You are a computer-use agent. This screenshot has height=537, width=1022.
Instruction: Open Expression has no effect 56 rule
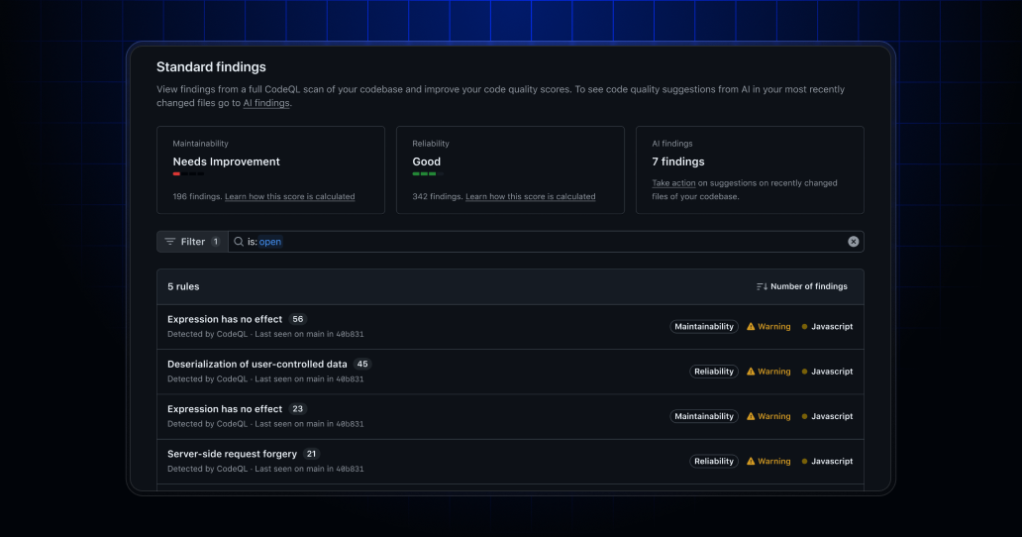pyautogui.click(x=225, y=319)
